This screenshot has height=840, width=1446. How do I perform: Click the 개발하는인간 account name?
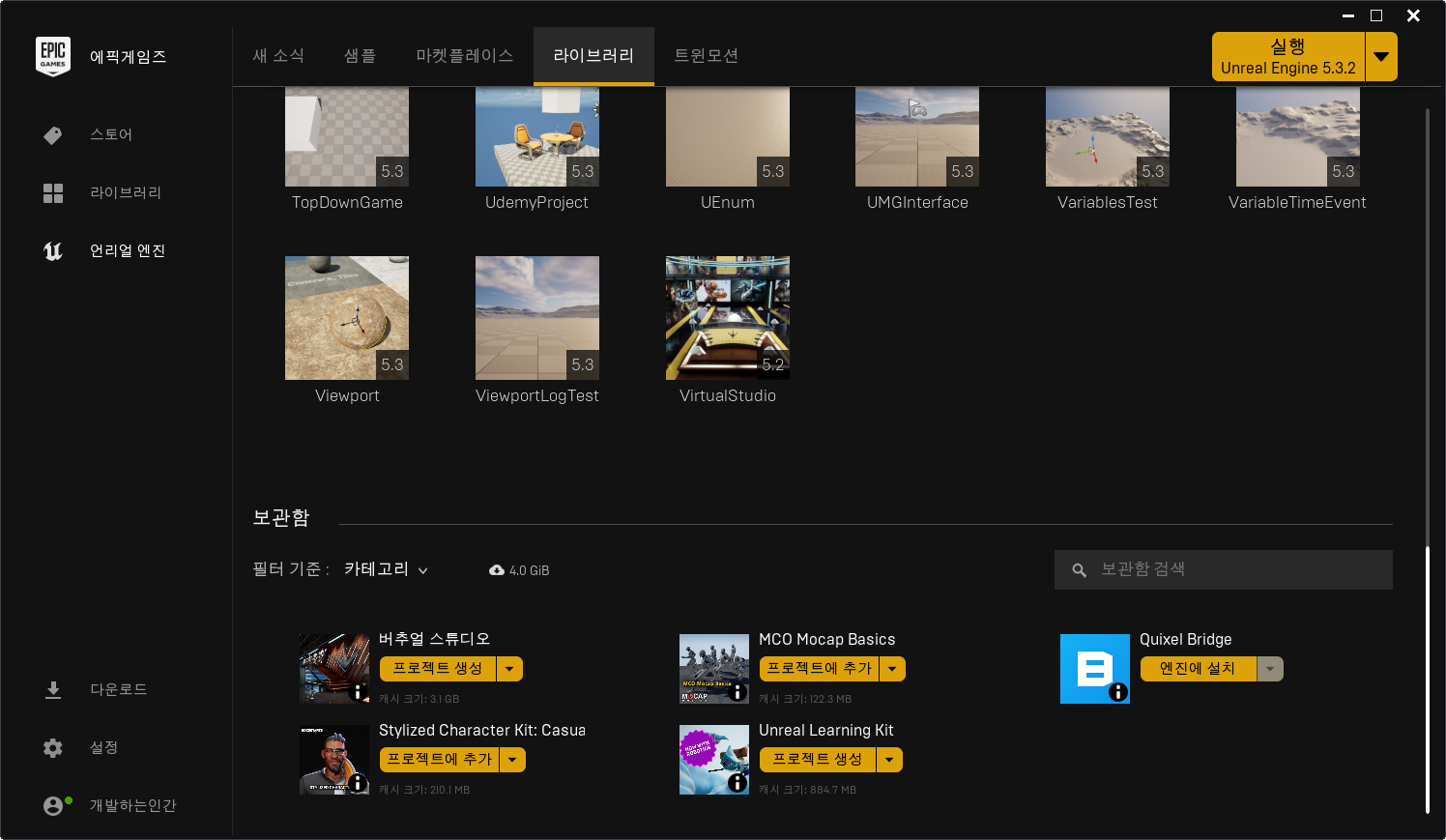click(x=133, y=806)
